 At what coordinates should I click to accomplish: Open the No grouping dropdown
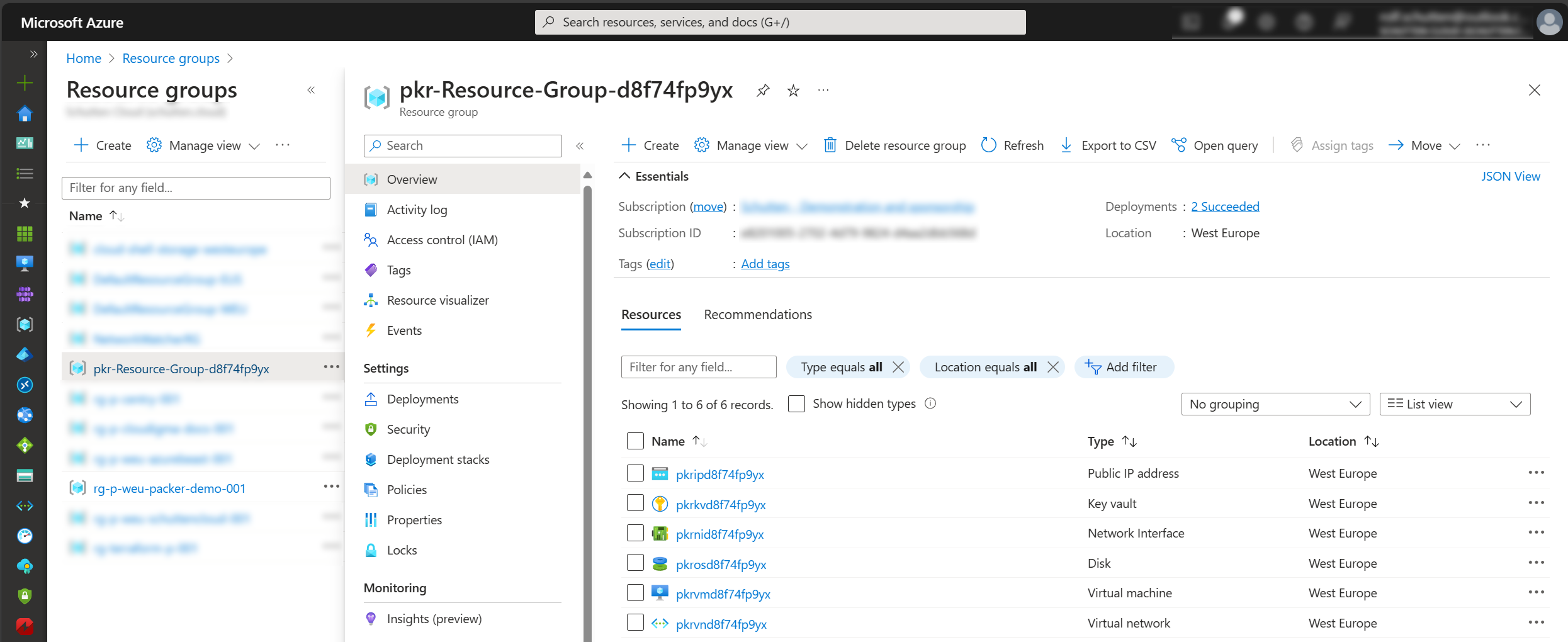pos(1275,404)
